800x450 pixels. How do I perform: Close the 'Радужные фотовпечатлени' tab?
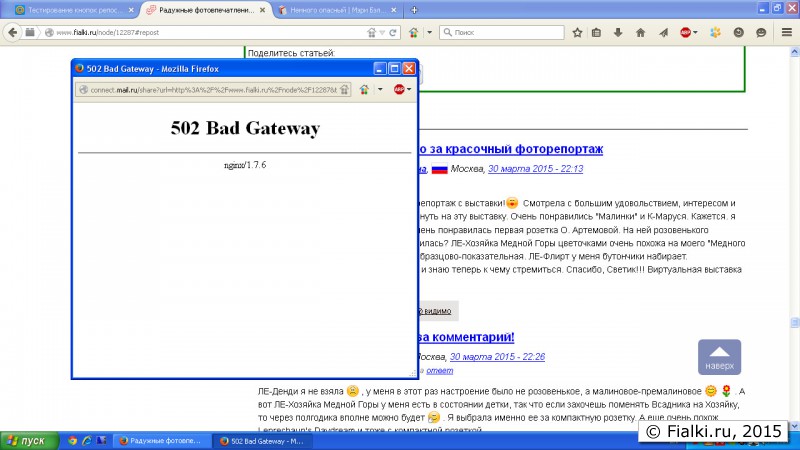pos(262,10)
